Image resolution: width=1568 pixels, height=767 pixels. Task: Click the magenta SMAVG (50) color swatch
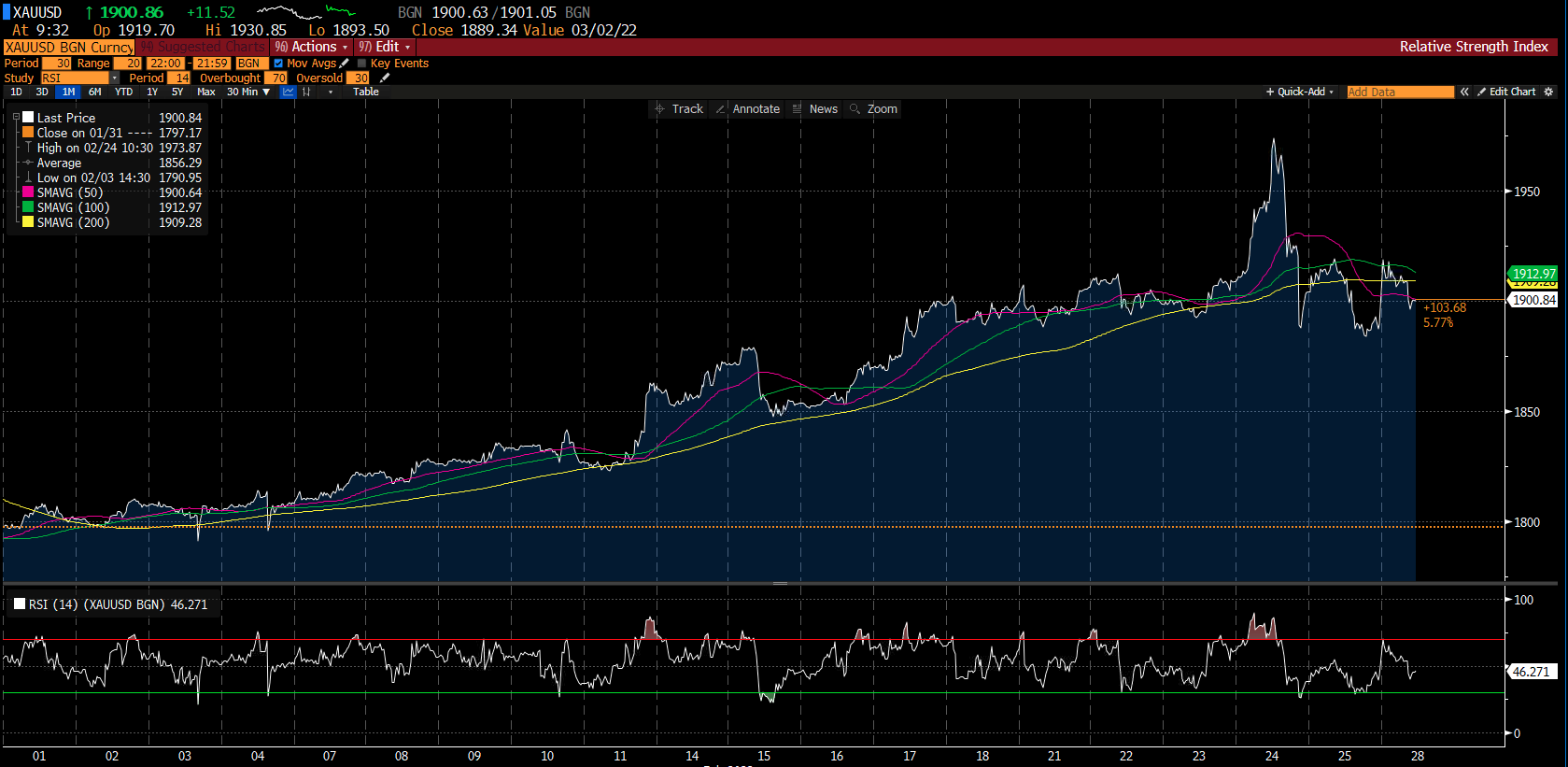pyautogui.click(x=28, y=192)
